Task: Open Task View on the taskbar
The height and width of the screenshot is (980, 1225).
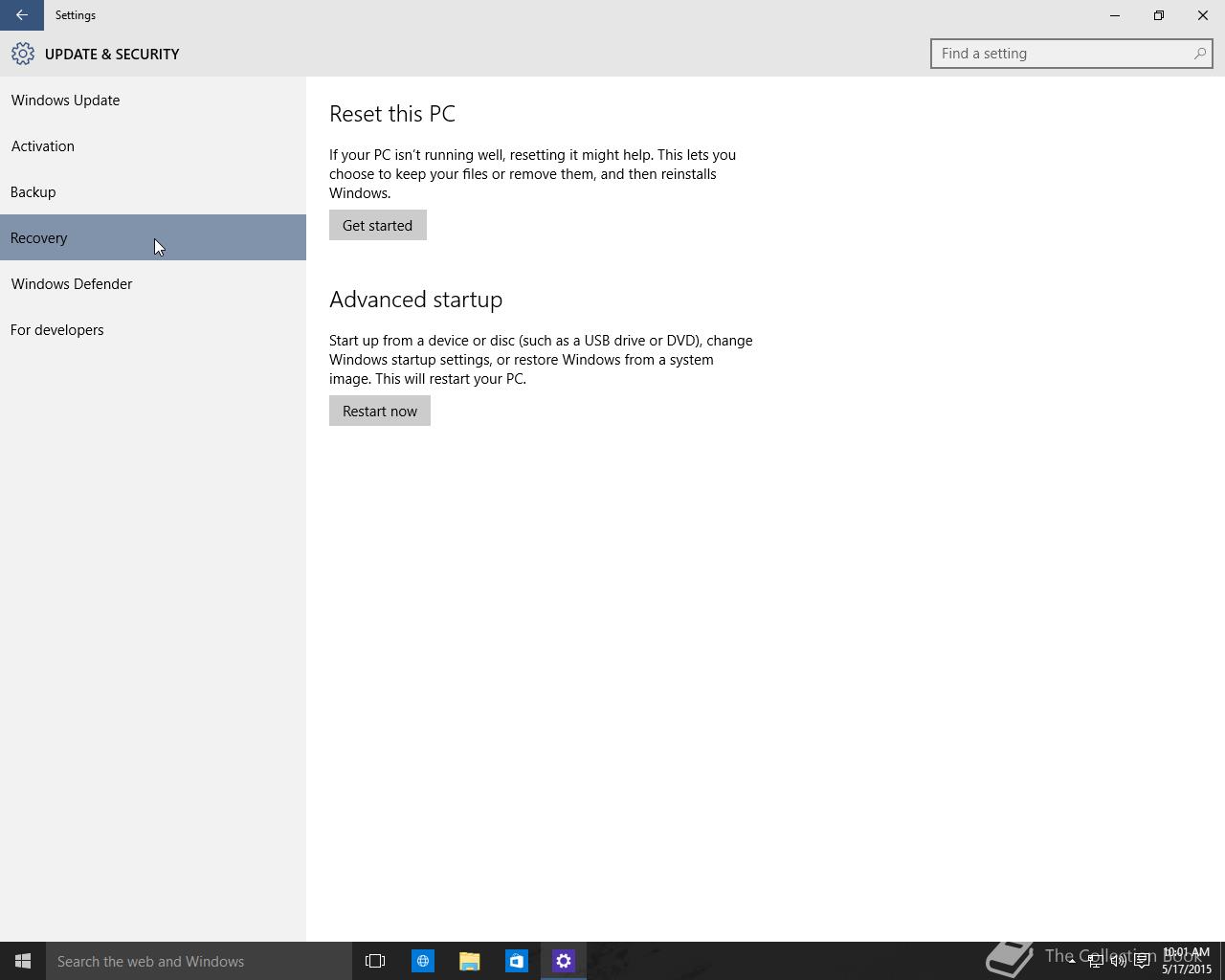Action: point(375,961)
